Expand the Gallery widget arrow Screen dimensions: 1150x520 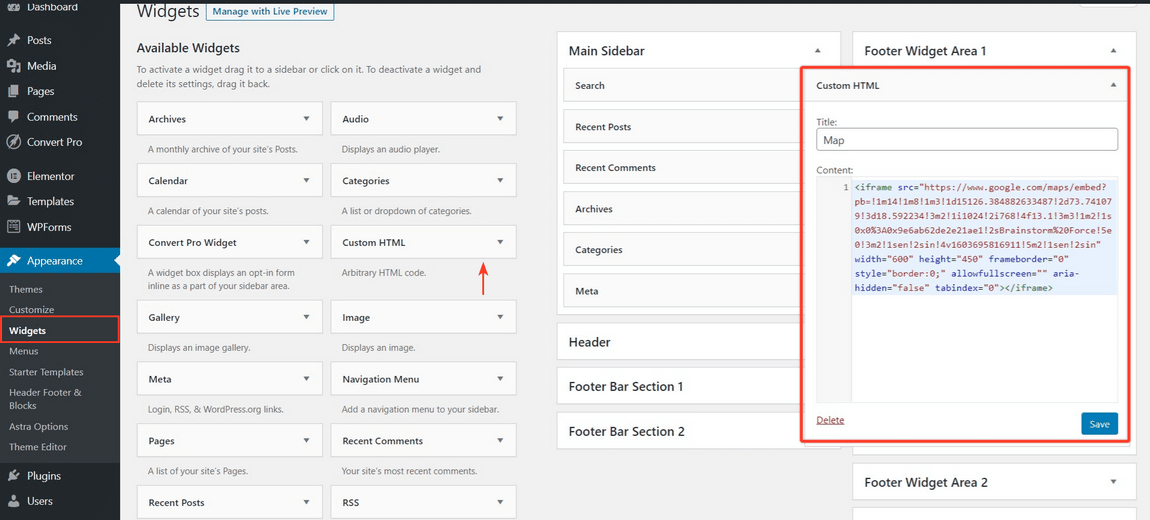pos(307,318)
